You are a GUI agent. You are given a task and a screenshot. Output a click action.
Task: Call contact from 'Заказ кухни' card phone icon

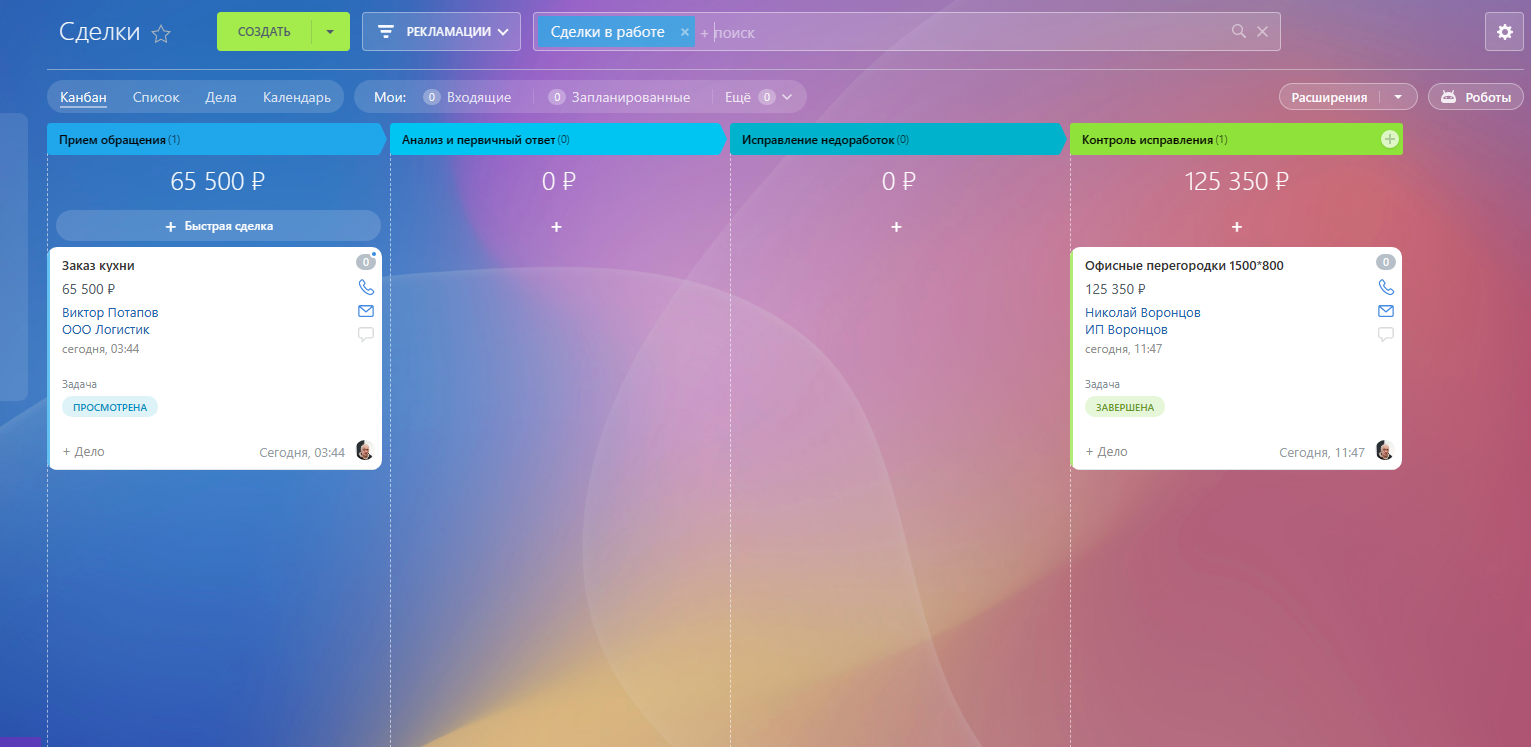pyautogui.click(x=366, y=287)
